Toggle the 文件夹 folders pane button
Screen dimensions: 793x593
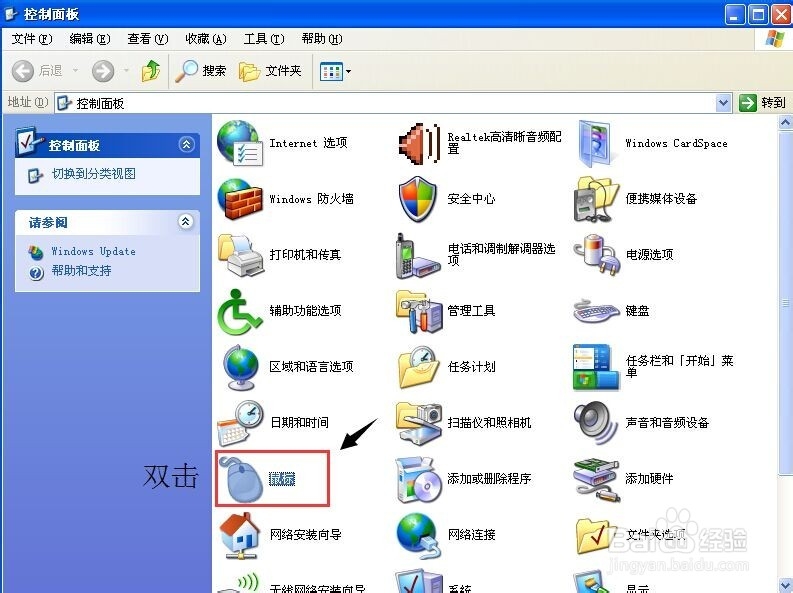coord(270,71)
